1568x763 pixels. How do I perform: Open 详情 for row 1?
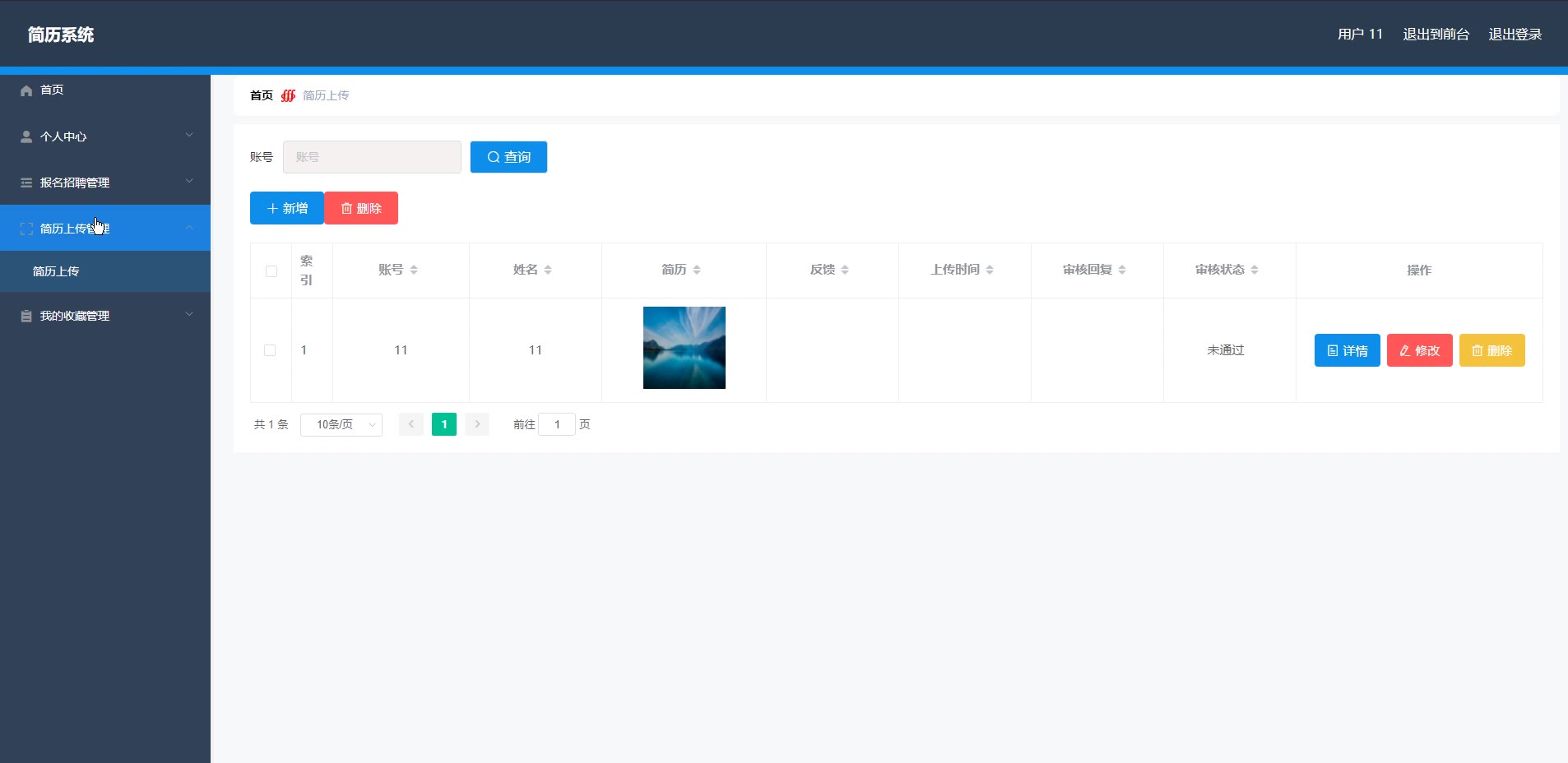tap(1348, 350)
